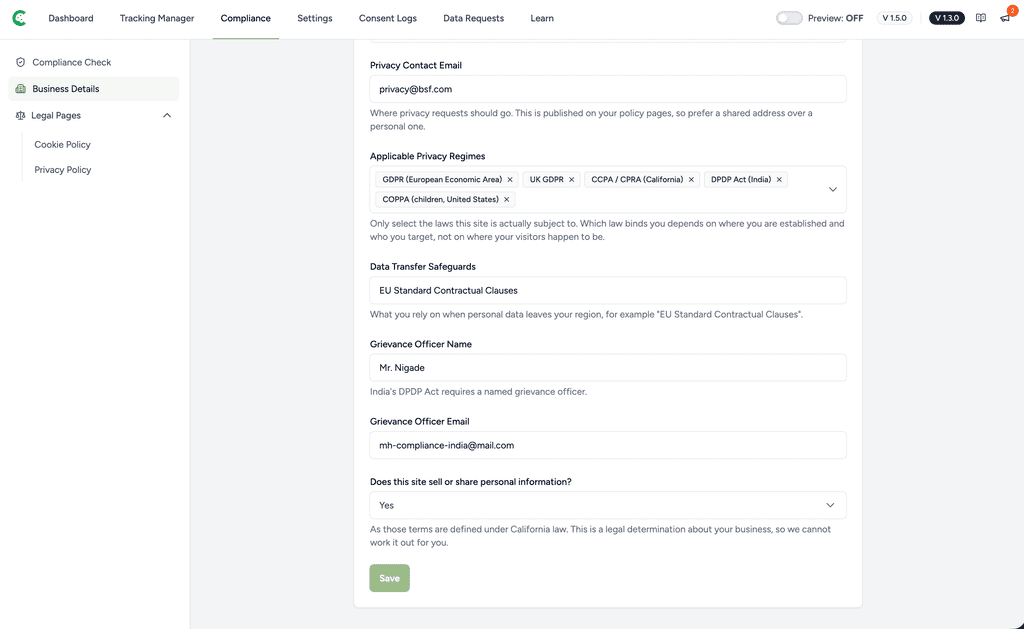Click the Compliance Check shield icon

pos(20,62)
